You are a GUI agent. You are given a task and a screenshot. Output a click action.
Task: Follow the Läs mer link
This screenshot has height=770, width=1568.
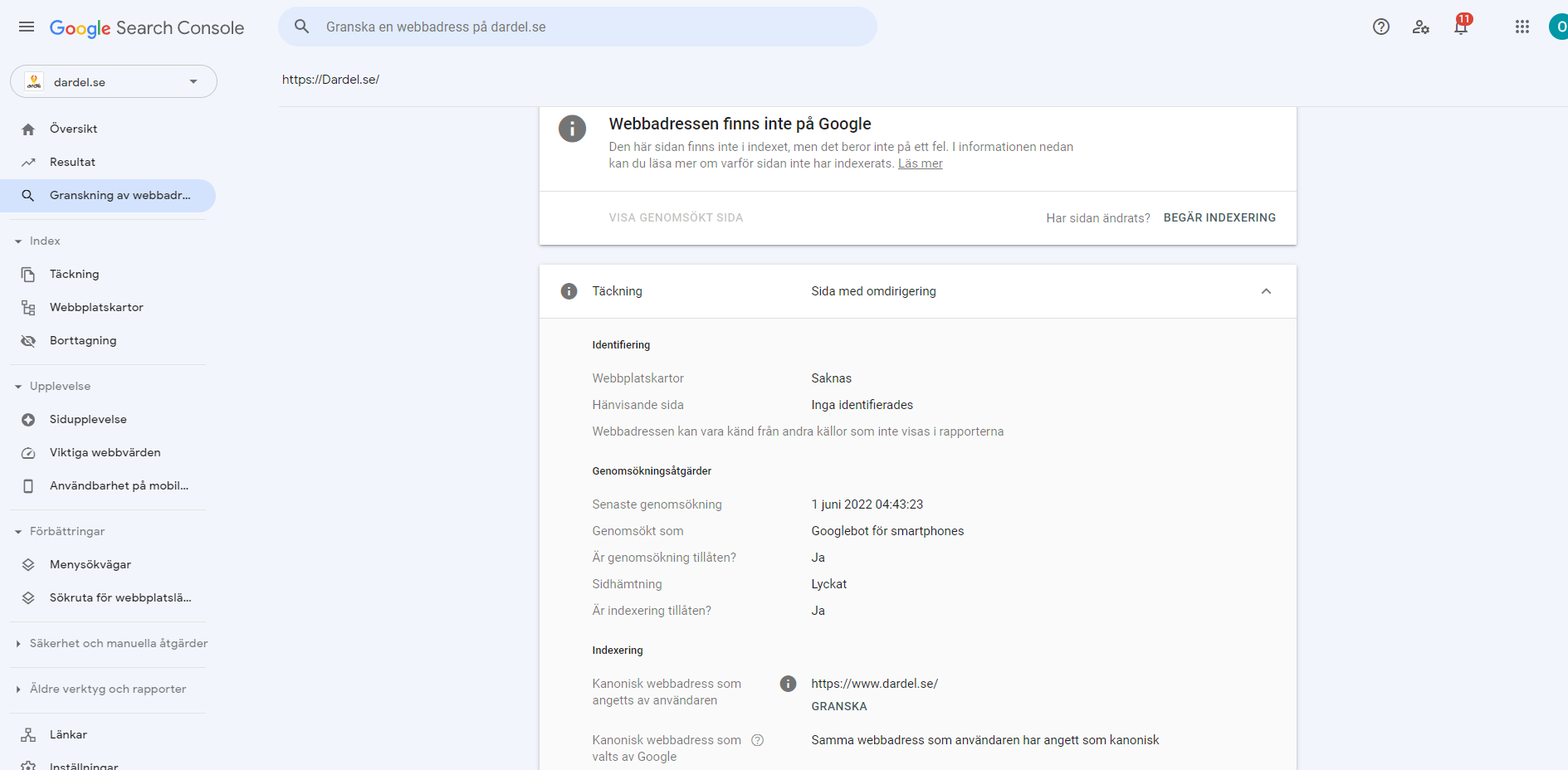921,163
